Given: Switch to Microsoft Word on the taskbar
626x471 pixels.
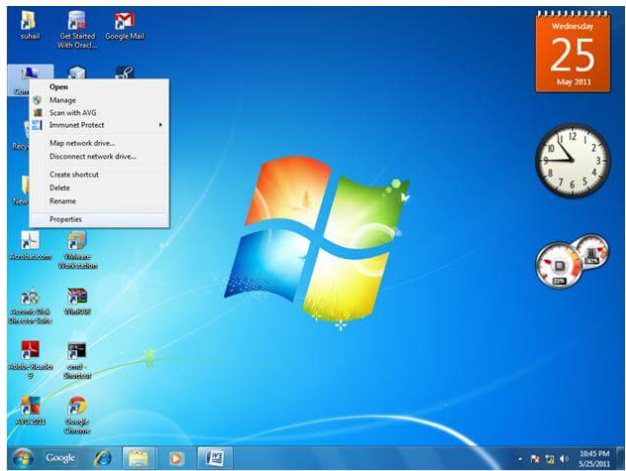Looking at the screenshot, I should coord(215,458).
